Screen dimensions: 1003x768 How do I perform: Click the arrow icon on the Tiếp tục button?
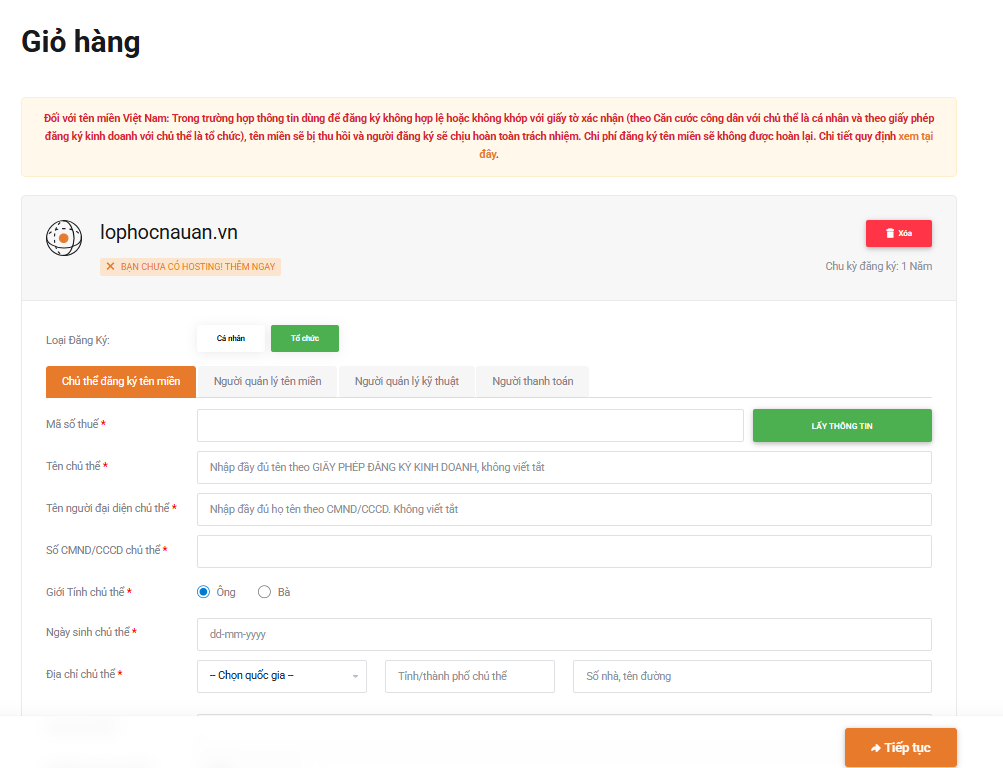coord(875,748)
